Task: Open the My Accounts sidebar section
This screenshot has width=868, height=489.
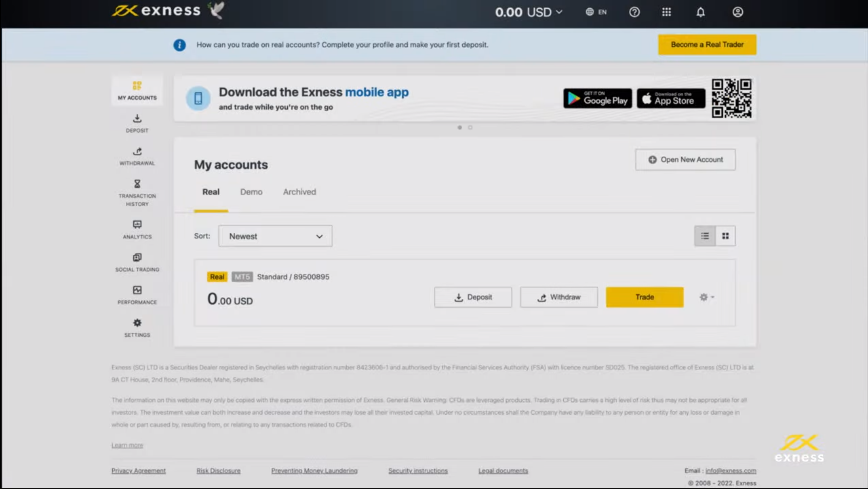Action: pyautogui.click(x=137, y=90)
